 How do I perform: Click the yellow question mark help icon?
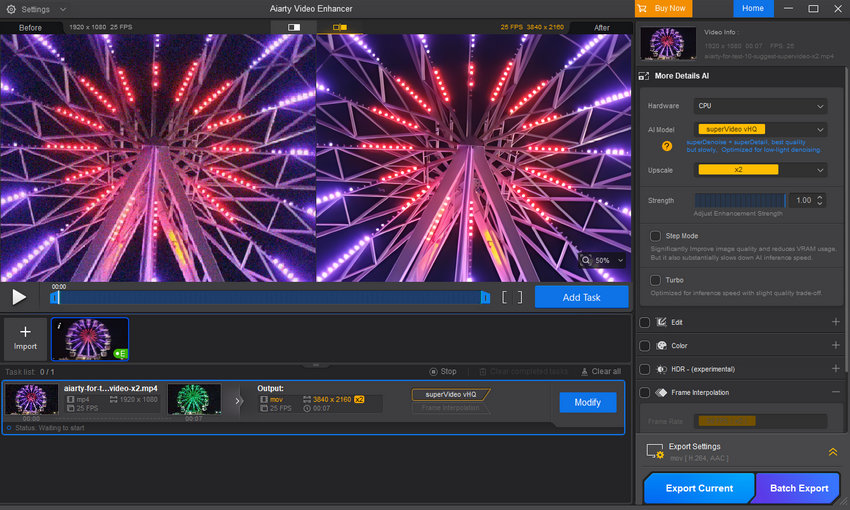point(667,146)
